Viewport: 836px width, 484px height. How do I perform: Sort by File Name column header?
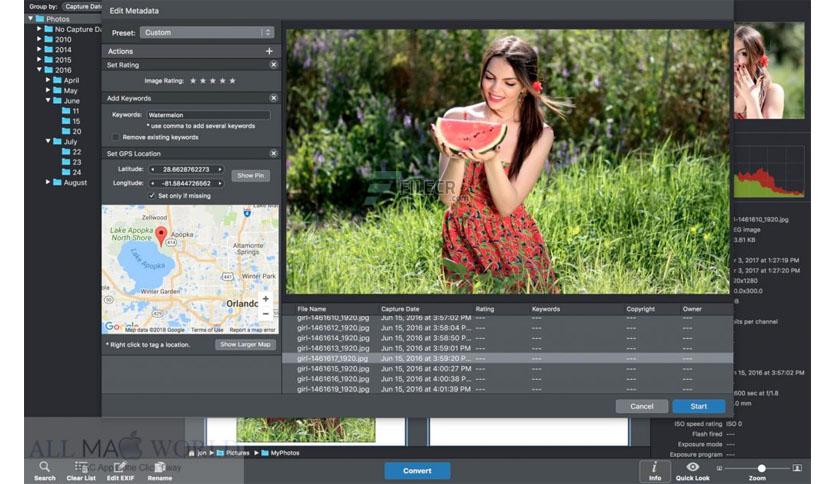311,309
